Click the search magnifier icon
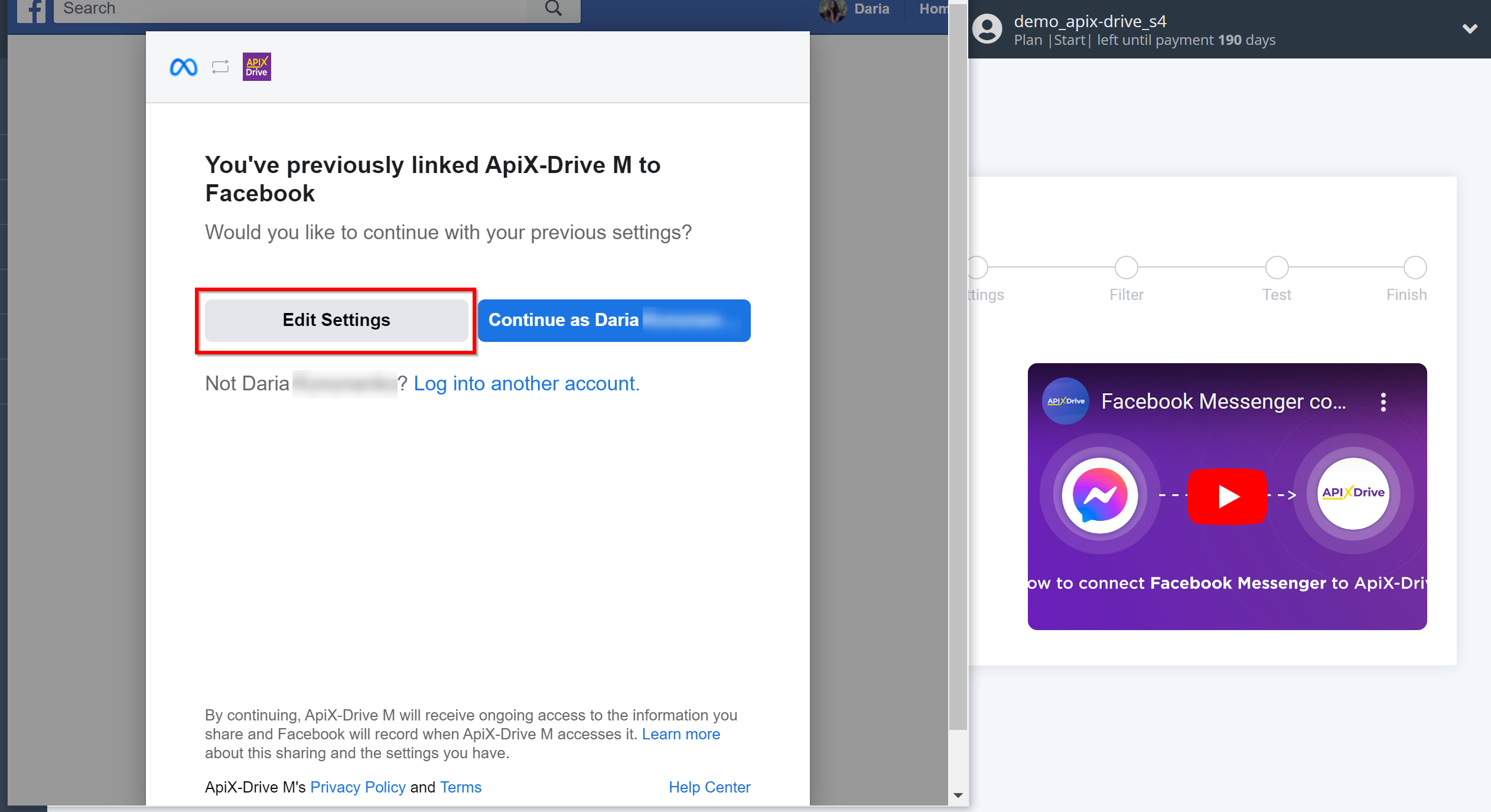1491x812 pixels. click(x=553, y=9)
